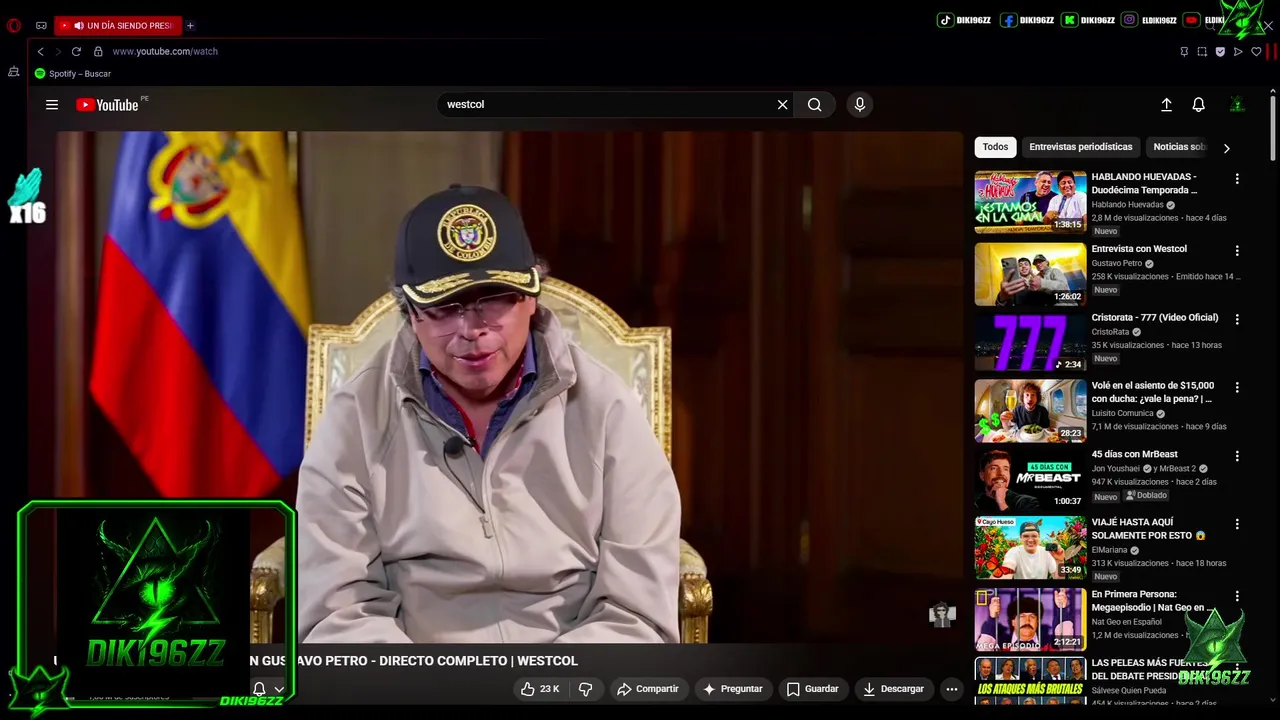Open options for Cristorata 777 video
The width and height of the screenshot is (1280, 720).
1237,319
